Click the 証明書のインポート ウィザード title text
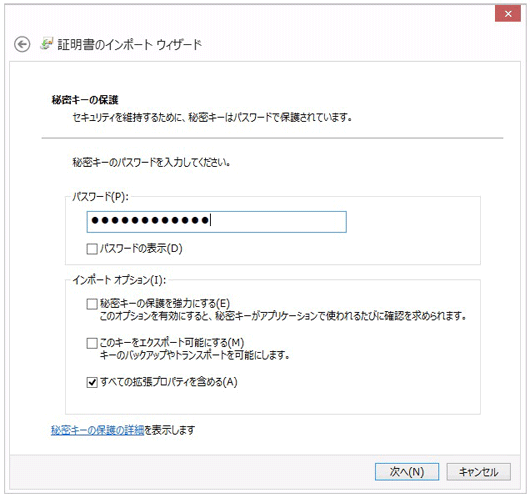This screenshot has height=498, width=530. (x=129, y=44)
